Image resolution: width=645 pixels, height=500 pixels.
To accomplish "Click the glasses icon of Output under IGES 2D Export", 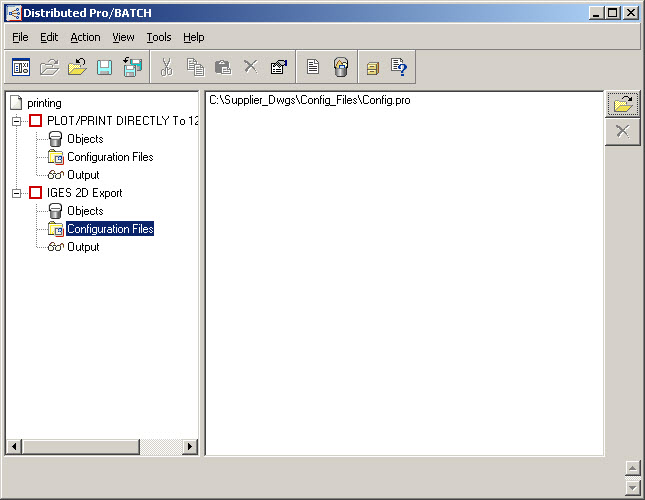I will coord(56,247).
